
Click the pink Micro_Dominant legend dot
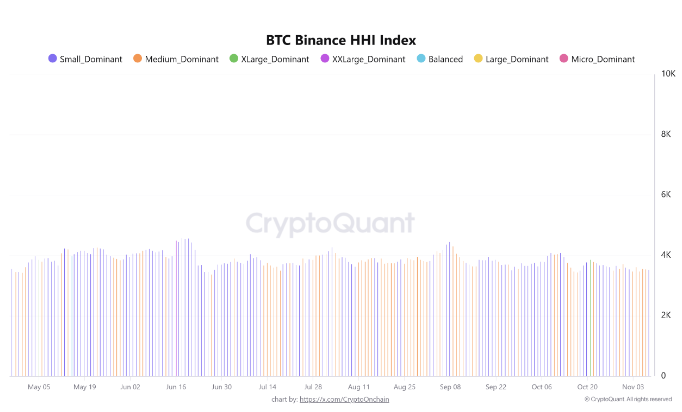(x=563, y=59)
